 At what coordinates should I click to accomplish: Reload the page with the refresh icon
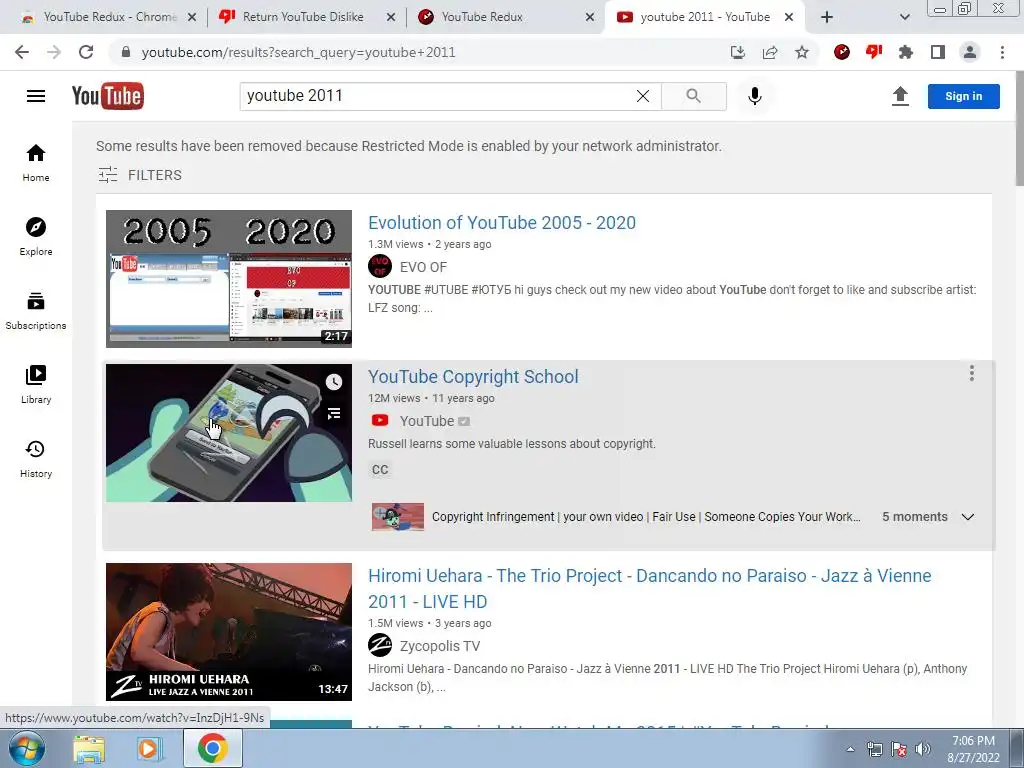pos(86,52)
